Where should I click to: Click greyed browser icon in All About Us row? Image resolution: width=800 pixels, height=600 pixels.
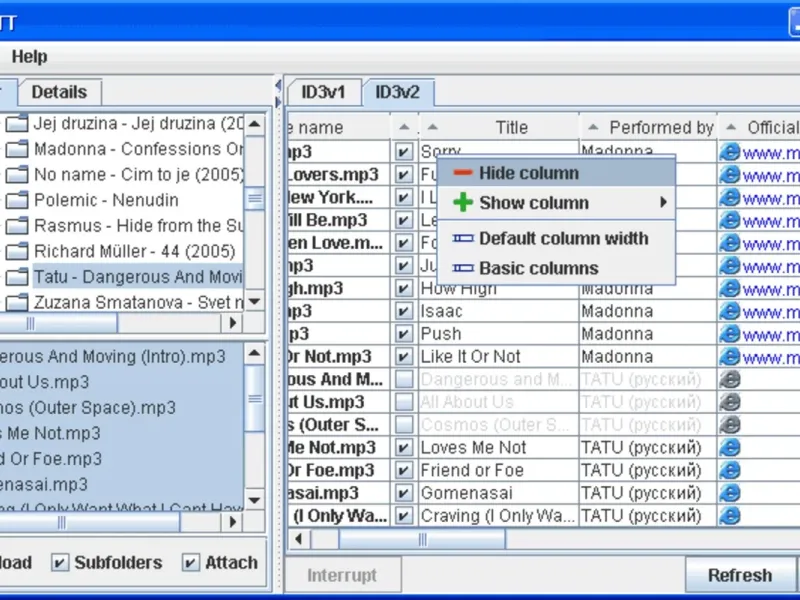[x=730, y=402]
